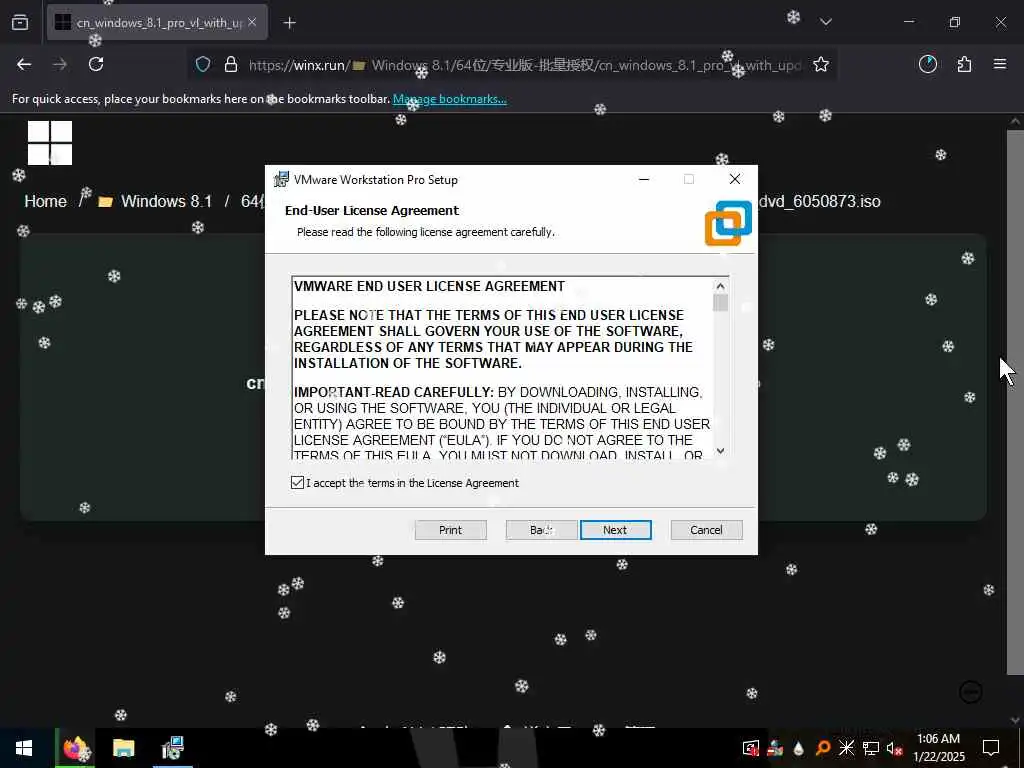The image size is (1024, 768).
Task: Click the 'End-User License Agreement' heading
Action: 372,210
